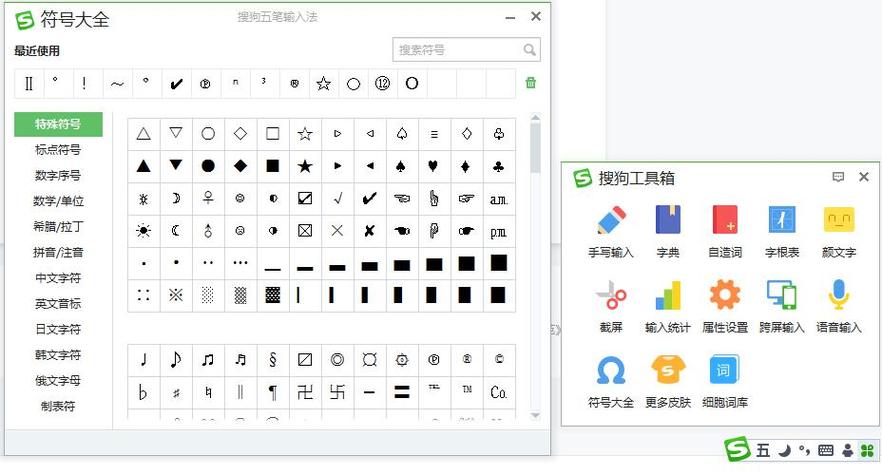The width and height of the screenshot is (882, 475).
Task: Select the 标点符号 category
Action: tap(58, 150)
